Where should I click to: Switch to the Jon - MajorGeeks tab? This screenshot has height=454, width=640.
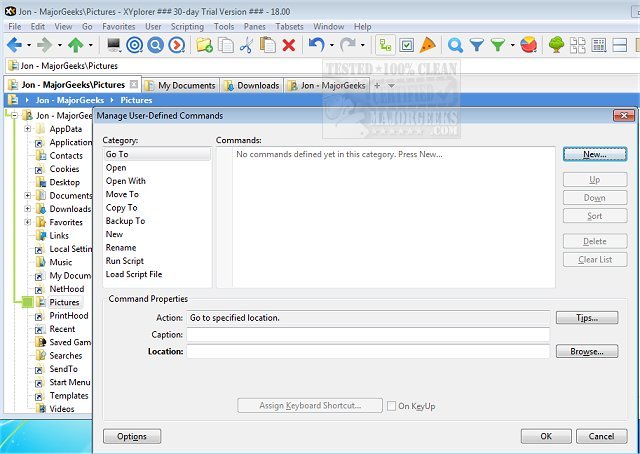coord(327,86)
